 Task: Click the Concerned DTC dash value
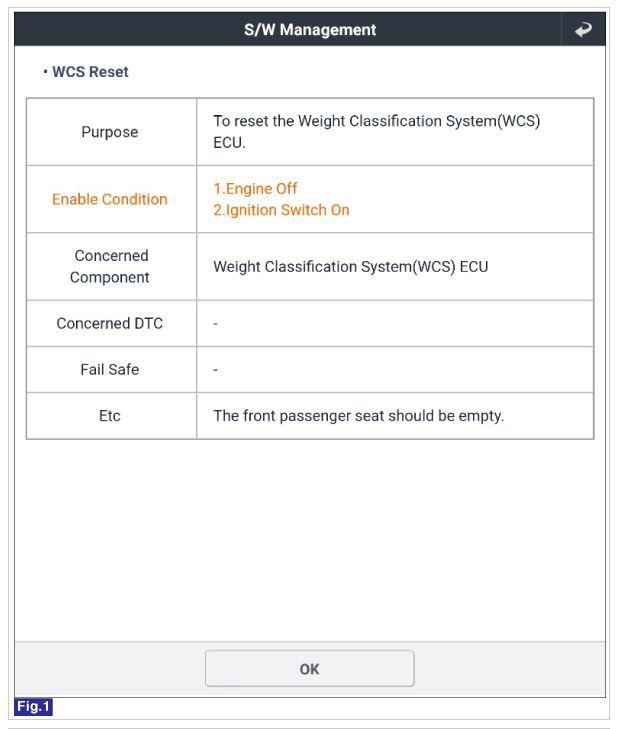click(x=216, y=323)
